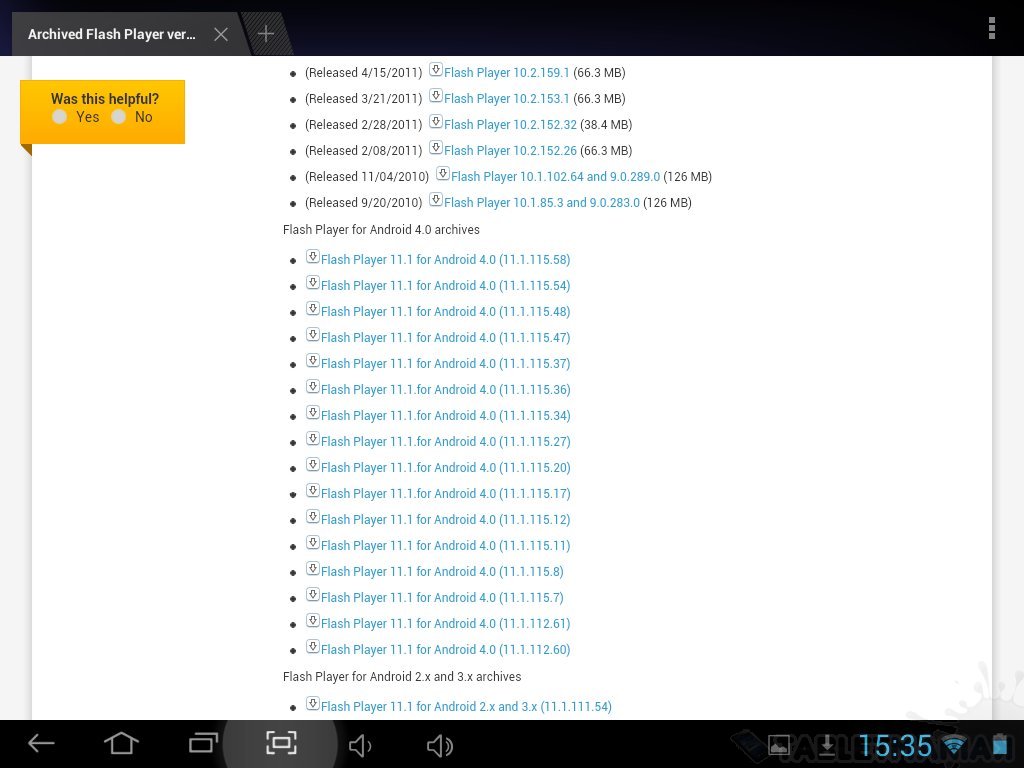This screenshot has height=768, width=1024.
Task: Tap the Android back navigation arrow
Action: 41,743
